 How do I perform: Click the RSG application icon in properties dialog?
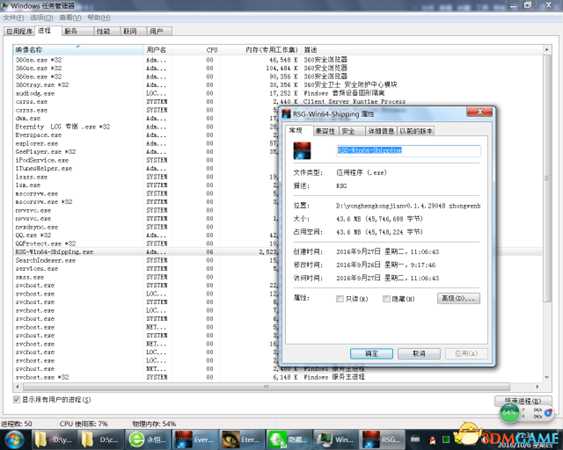click(x=302, y=151)
